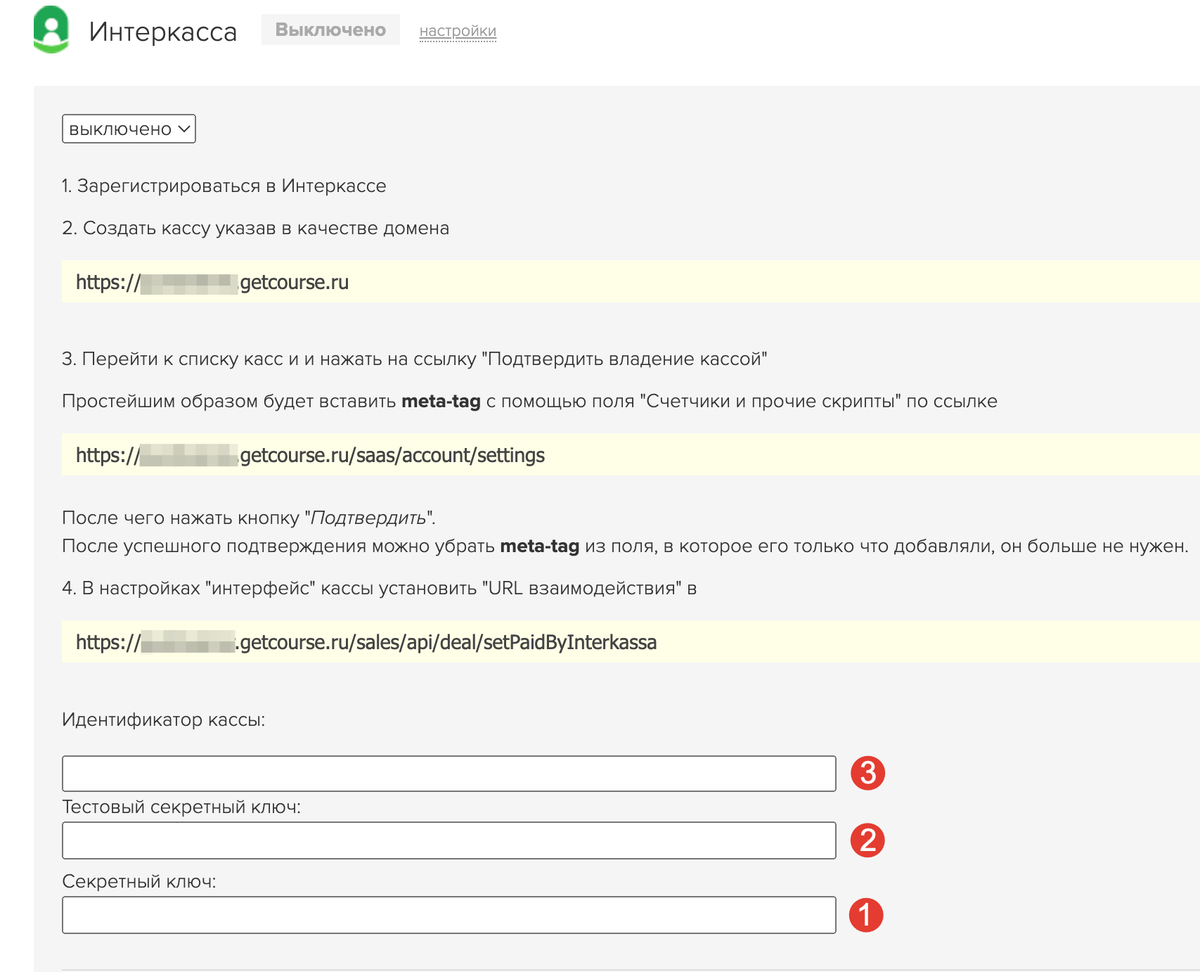Click the "Идентификатор кассы:" label
Viewport: 1200px width, 972px height.
pyautogui.click(x=164, y=719)
